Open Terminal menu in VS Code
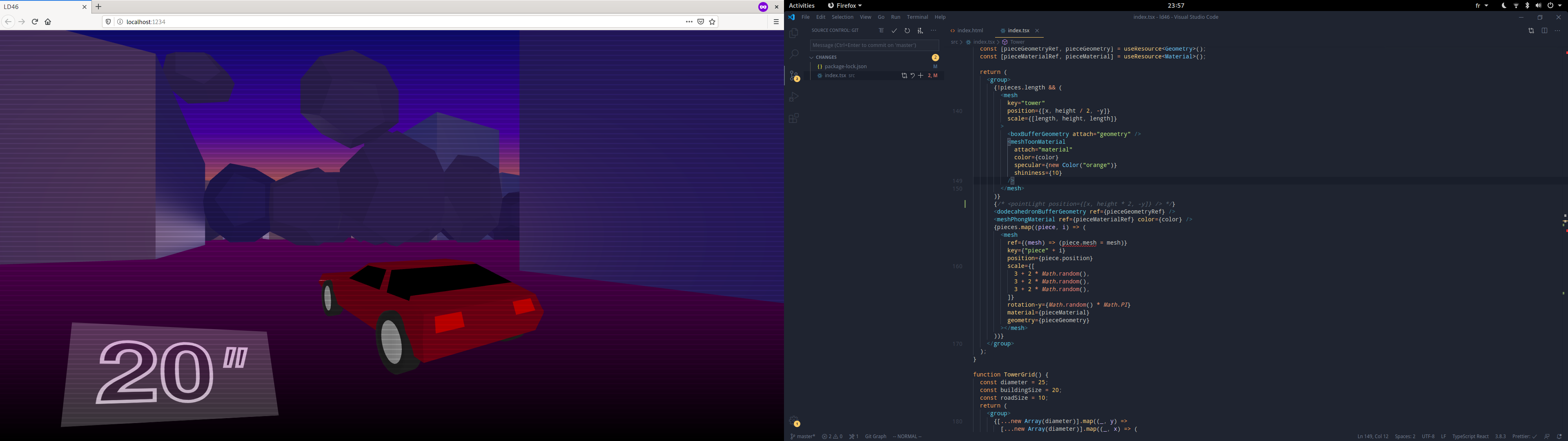This screenshot has height=441, width=1568. [x=917, y=17]
